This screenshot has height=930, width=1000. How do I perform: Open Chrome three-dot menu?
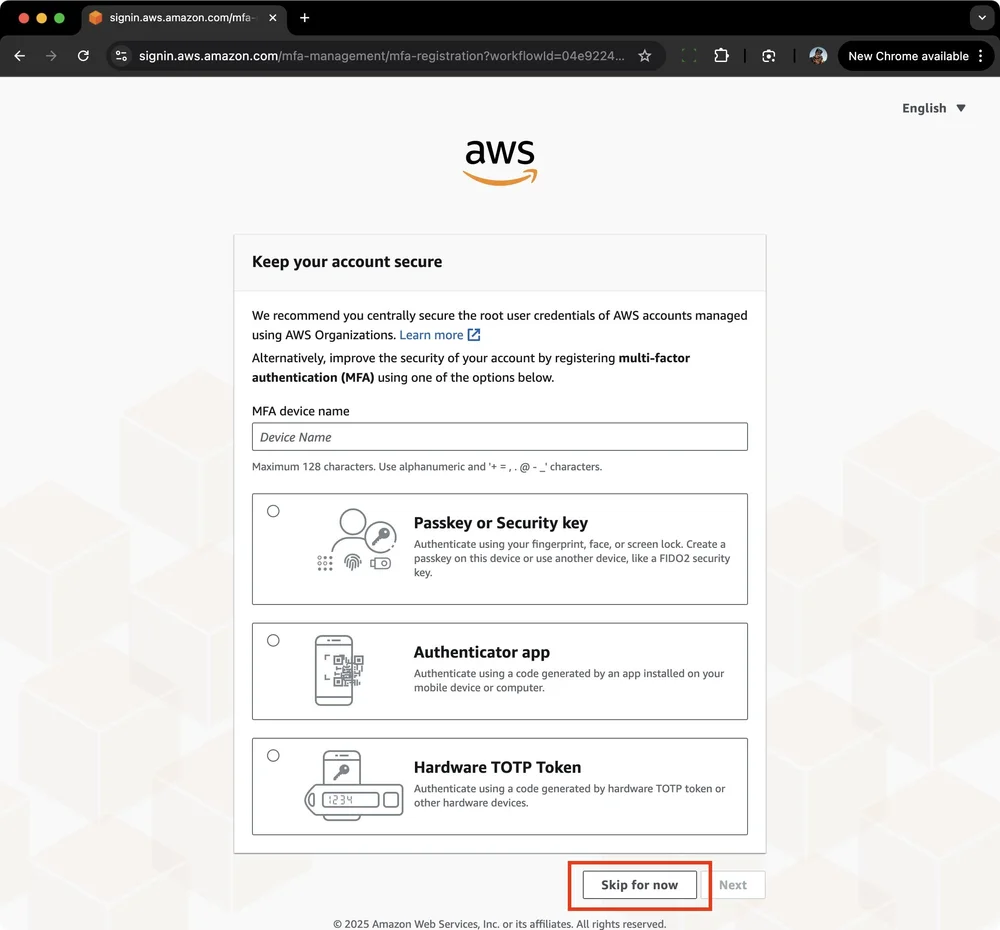pos(980,56)
